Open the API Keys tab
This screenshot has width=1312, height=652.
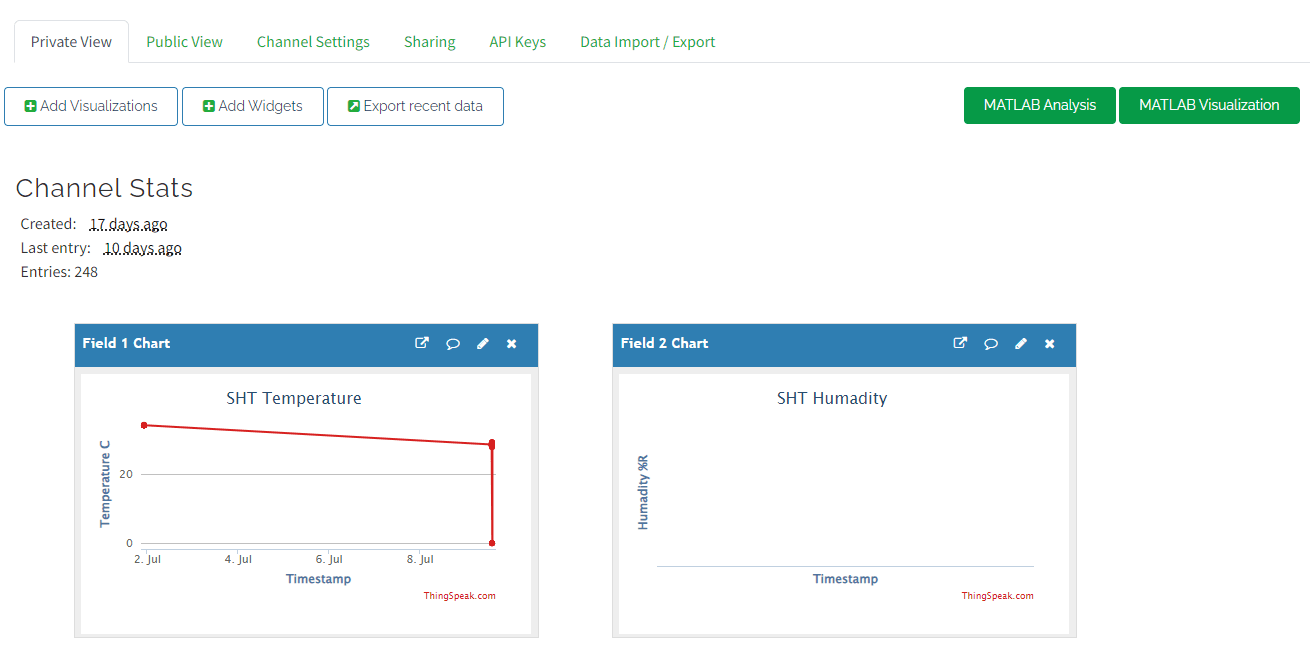click(517, 42)
